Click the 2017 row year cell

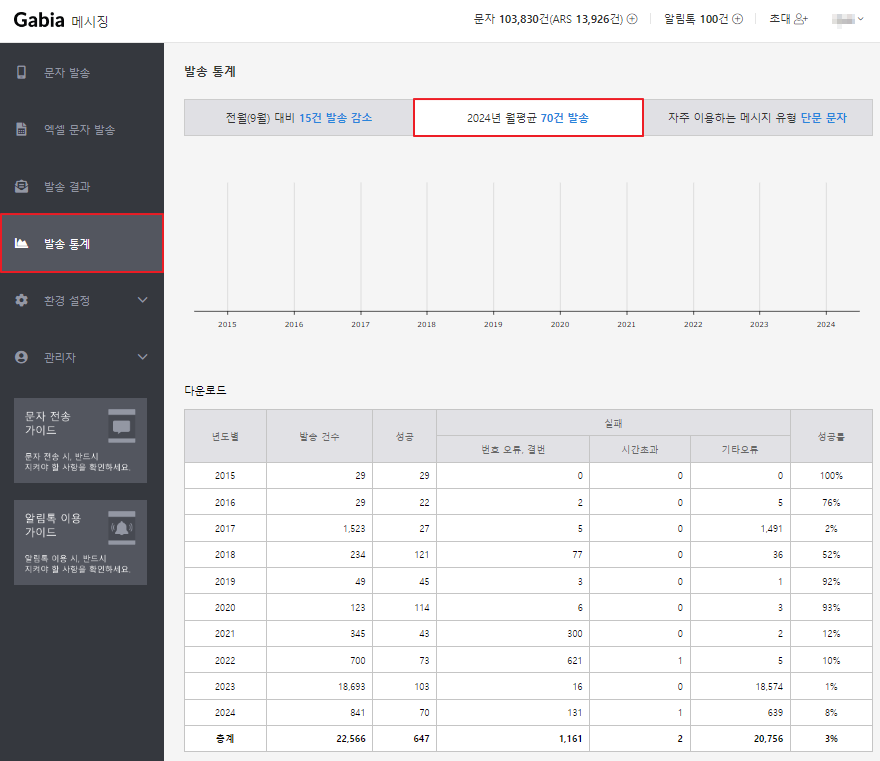click(225, 528)
